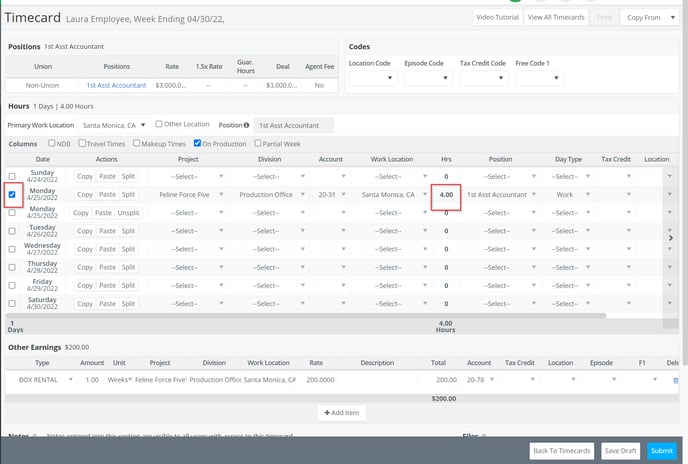Click the Position field 1st Asst Accountant

click(x=294, y=126)
